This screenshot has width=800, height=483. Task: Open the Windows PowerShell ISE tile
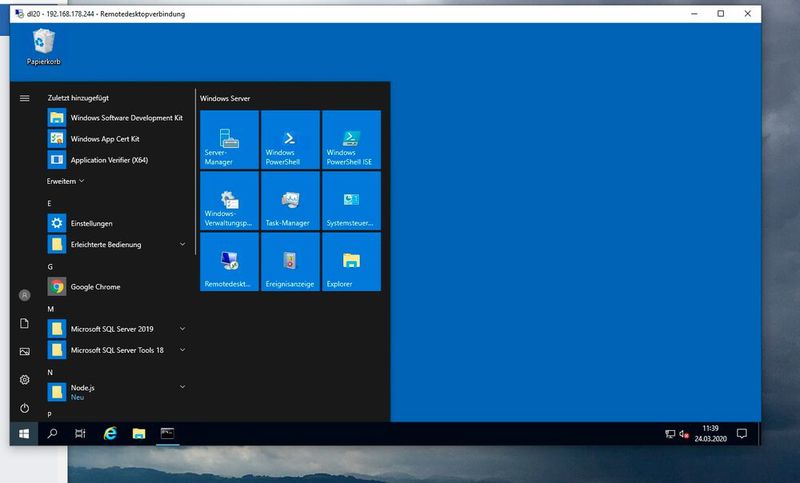pos(352,140)
